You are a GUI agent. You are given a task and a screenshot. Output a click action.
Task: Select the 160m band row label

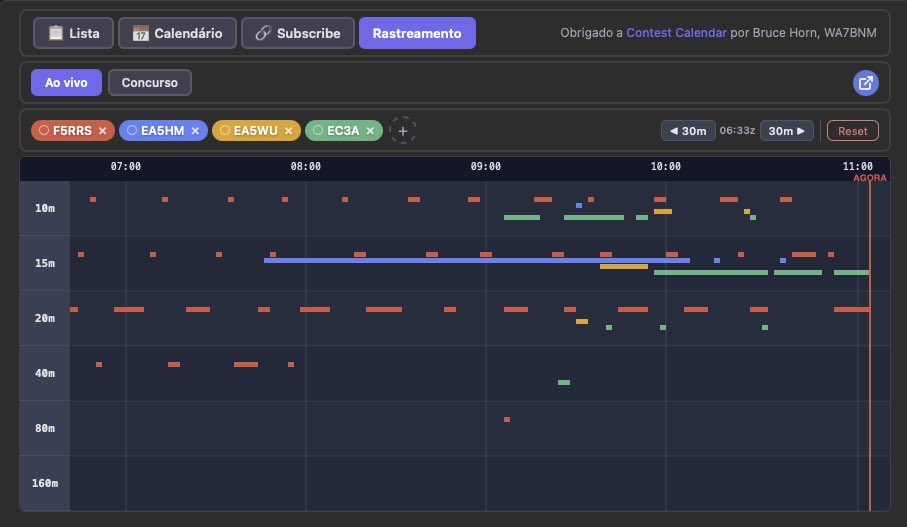click(x=45, y=483)
